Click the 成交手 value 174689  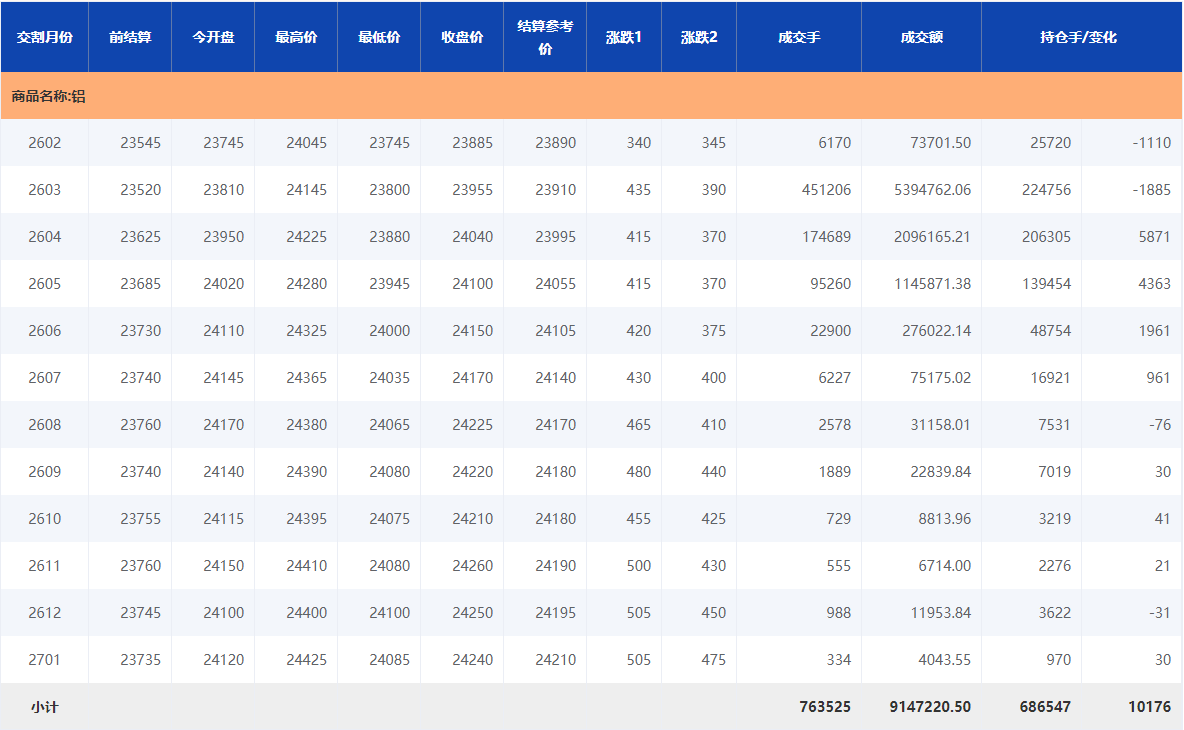pos(826,237)
